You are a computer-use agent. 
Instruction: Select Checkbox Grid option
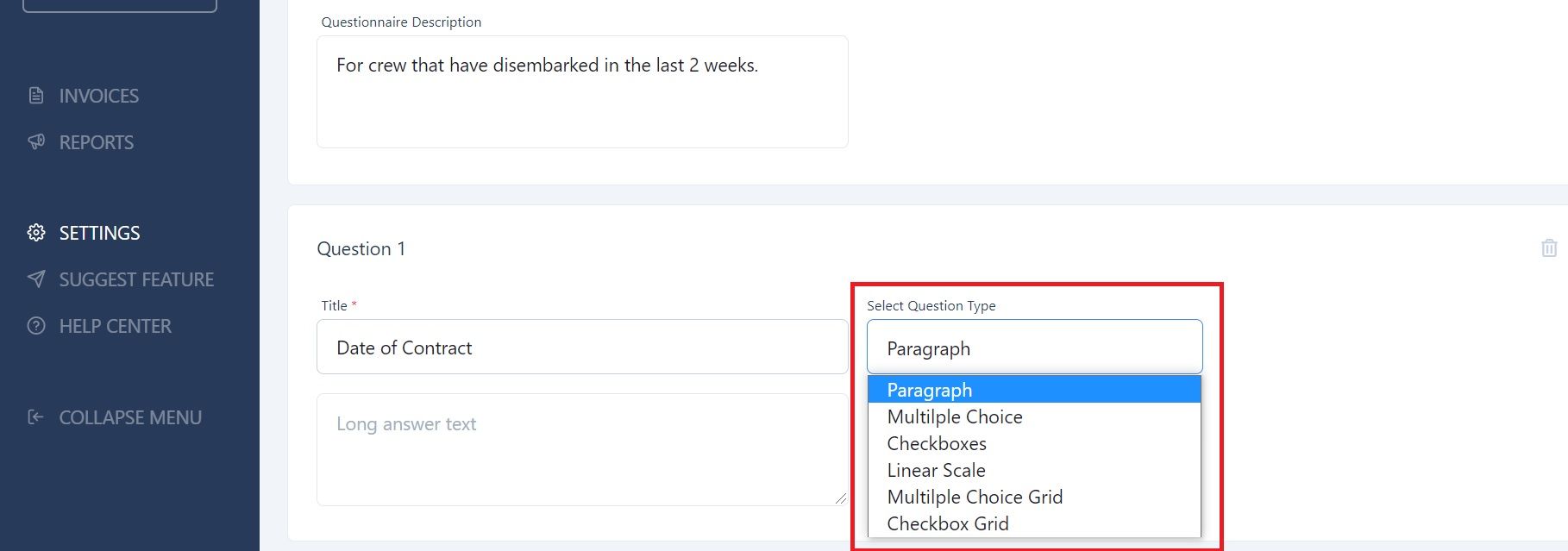tap(1034, 523)
